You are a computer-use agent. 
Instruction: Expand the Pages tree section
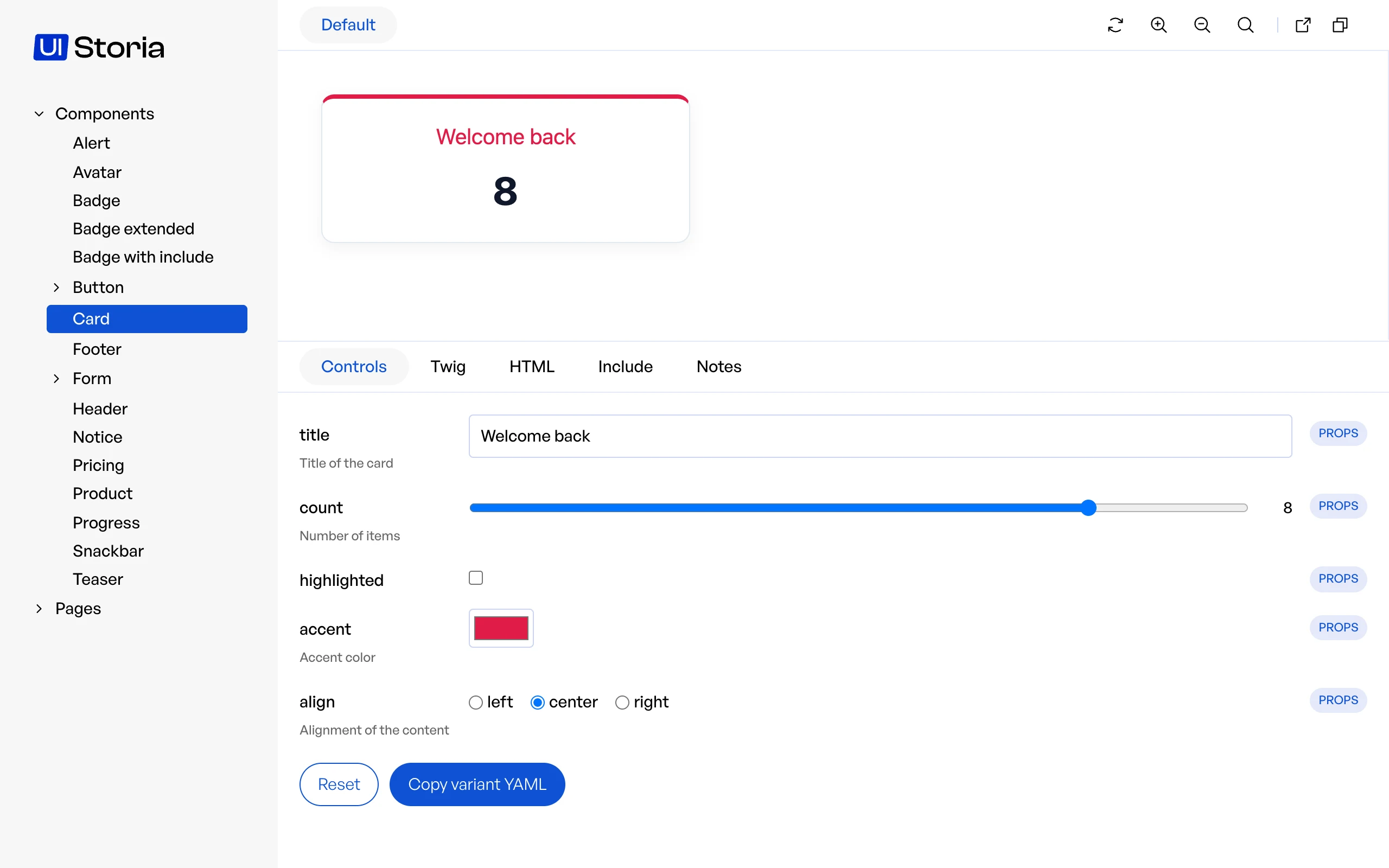(39, 609)
